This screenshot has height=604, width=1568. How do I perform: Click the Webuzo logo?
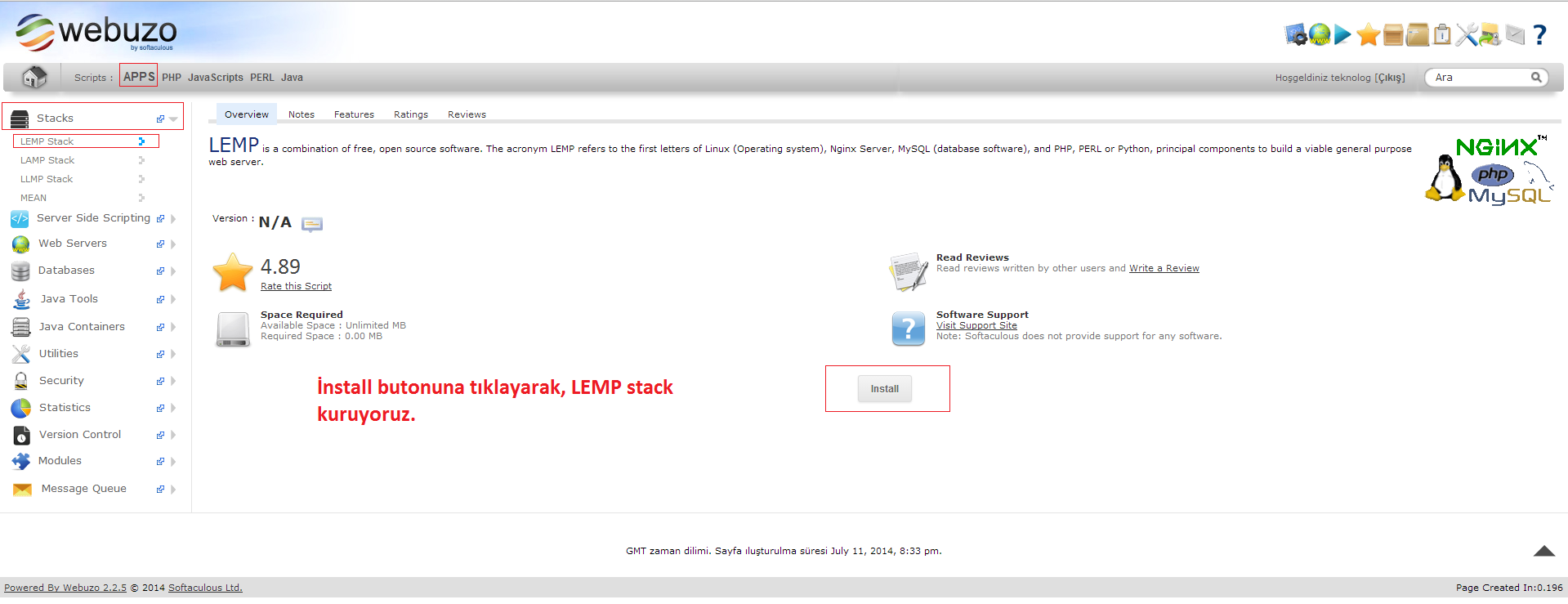[96, 32]
